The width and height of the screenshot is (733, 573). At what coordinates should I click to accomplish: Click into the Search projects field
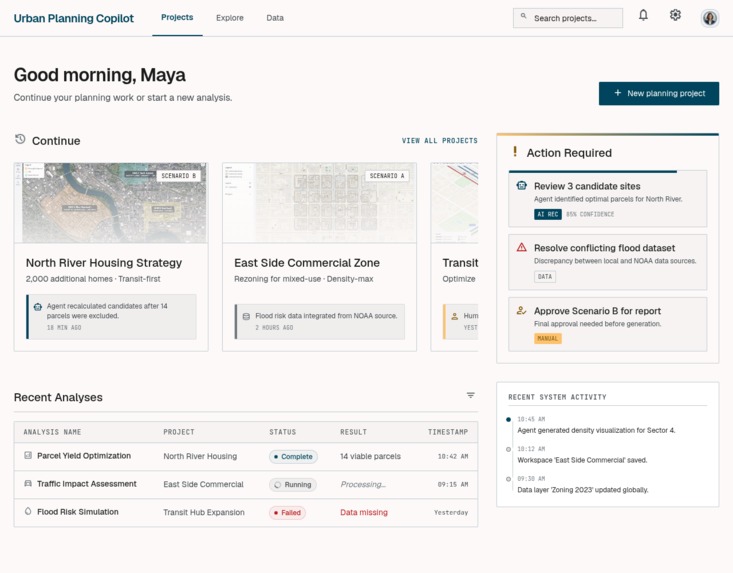pos(568,18)
